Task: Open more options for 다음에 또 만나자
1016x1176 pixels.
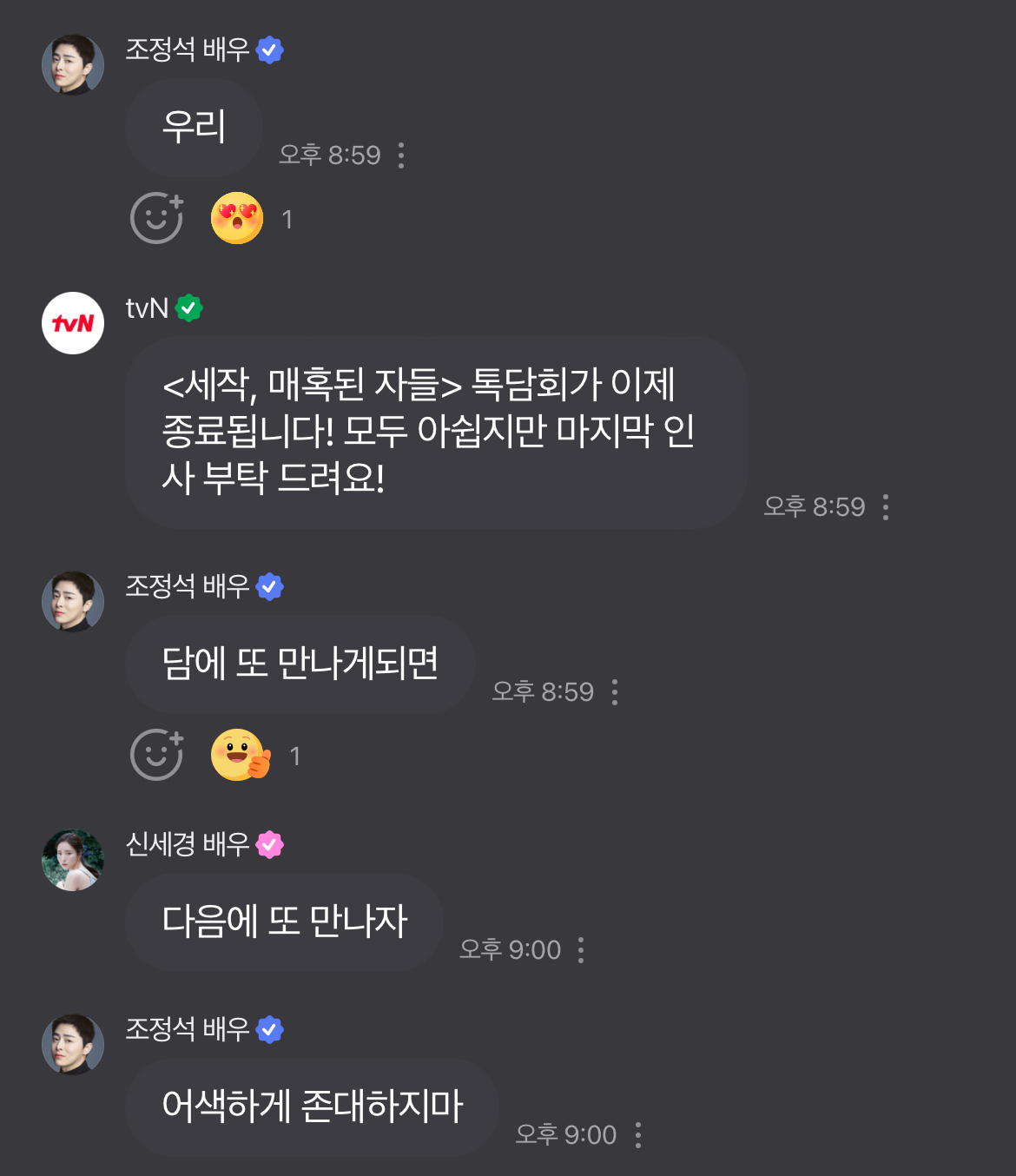Action: (581, 949)
